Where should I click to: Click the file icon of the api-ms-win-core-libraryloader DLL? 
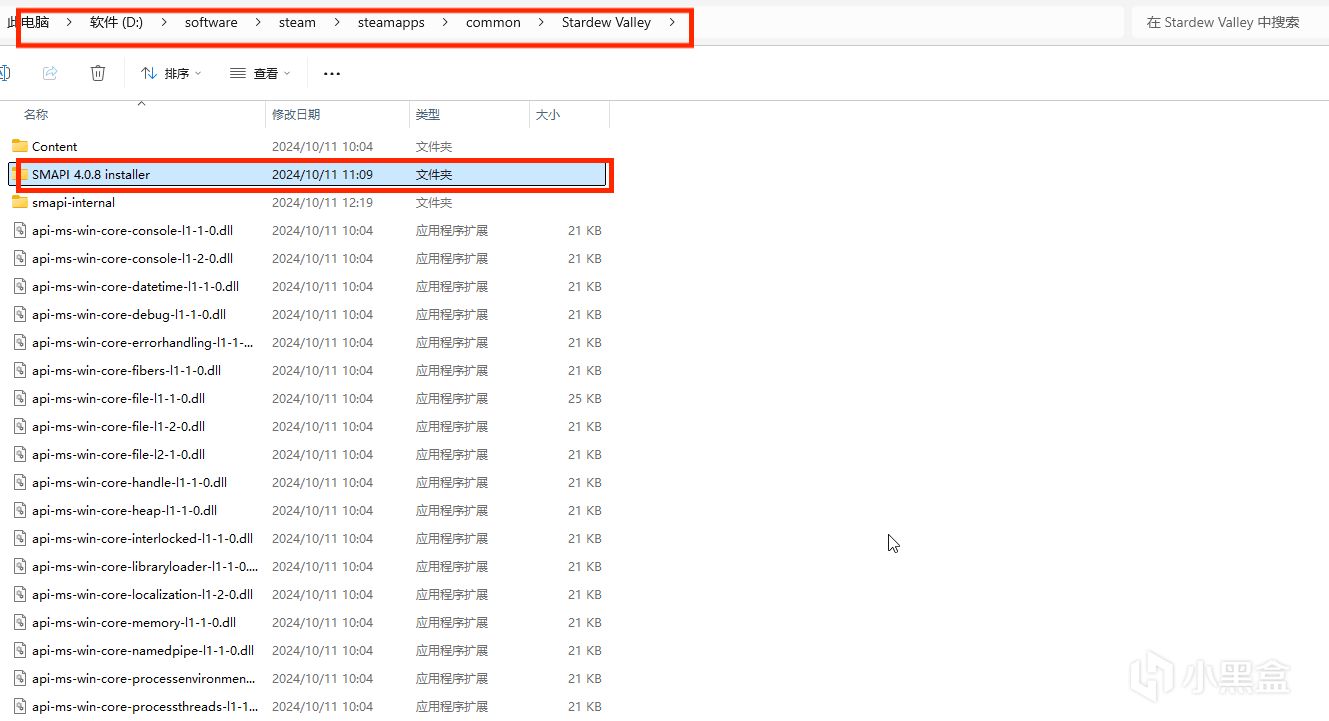click(20, 566)
